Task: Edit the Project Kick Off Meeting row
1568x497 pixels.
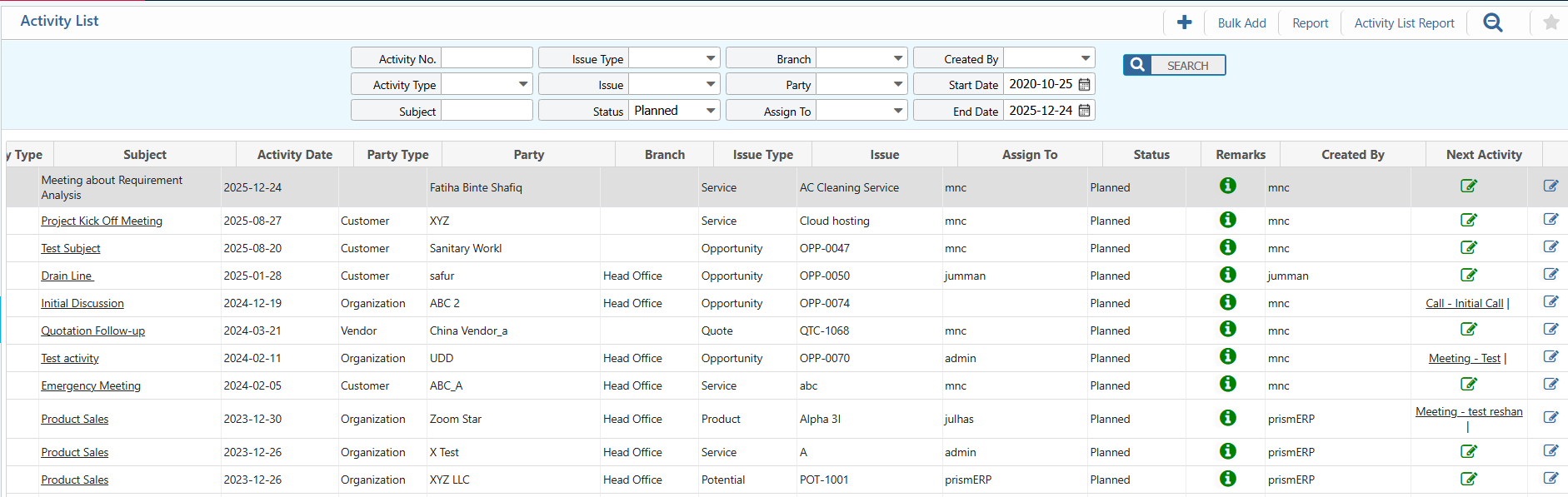Action: 1551,219
